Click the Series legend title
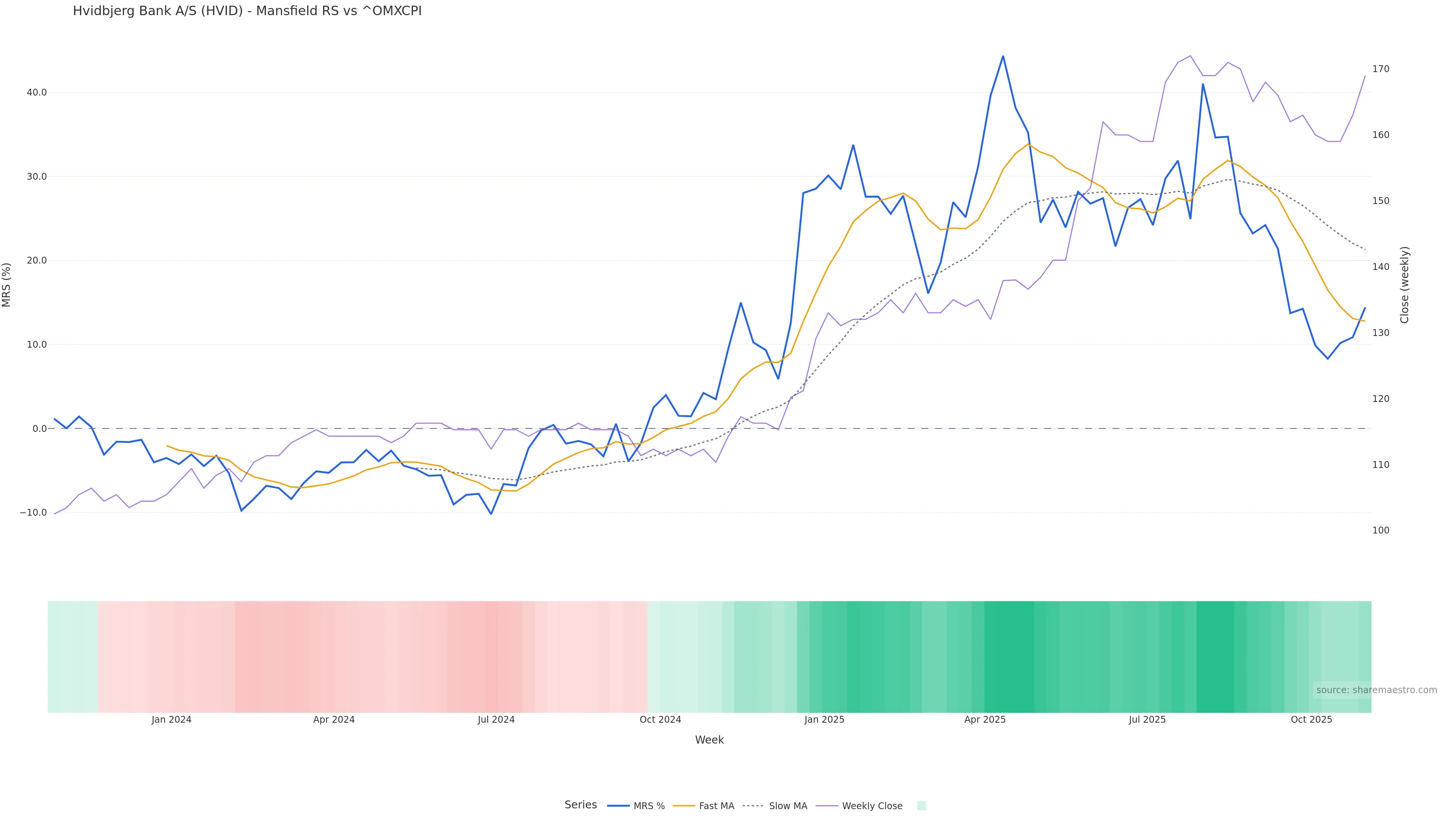This screenshot has height=819, width=1456. [x=581, y=805]
